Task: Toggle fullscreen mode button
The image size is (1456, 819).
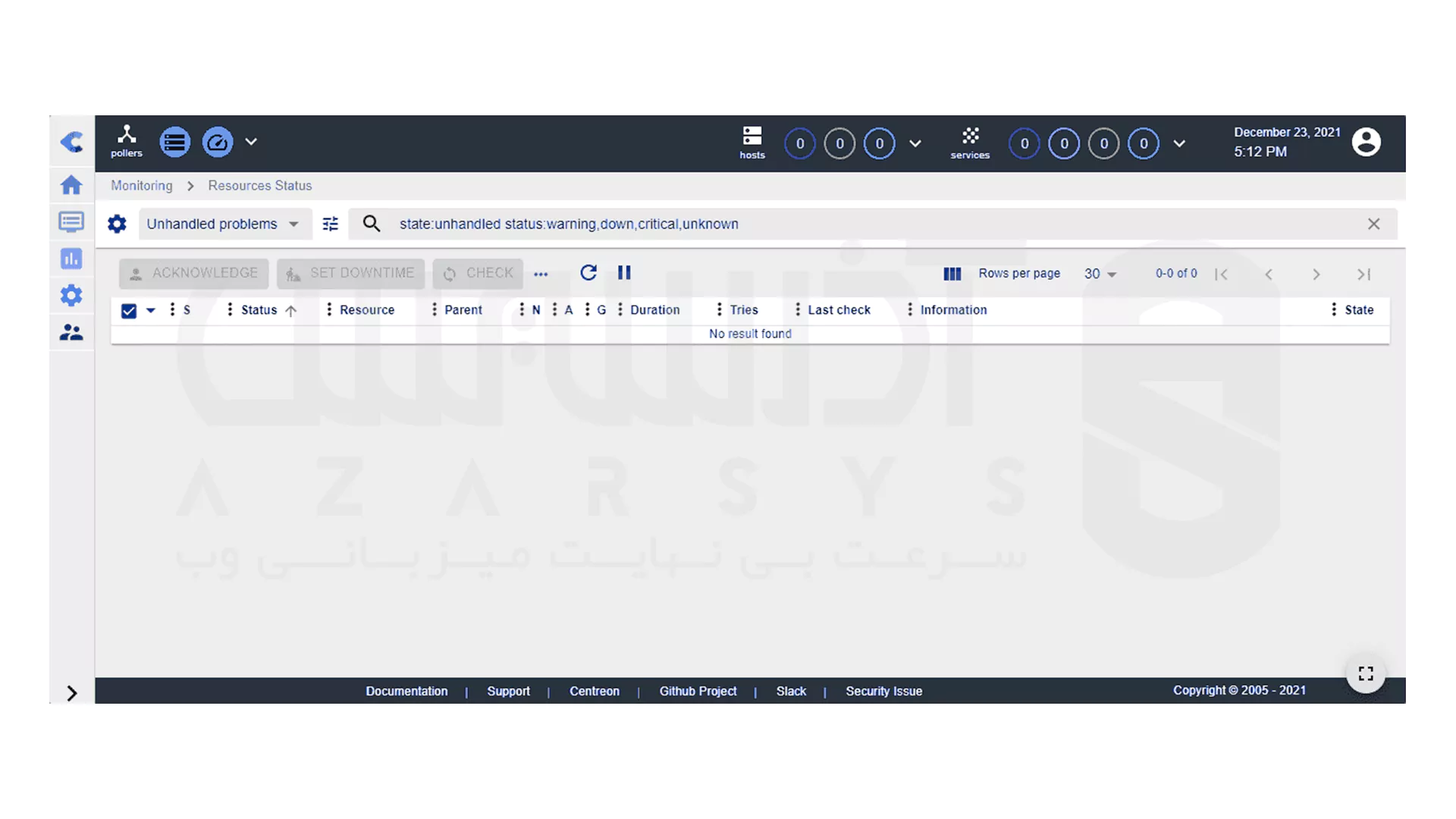Action: (1366, 673)
